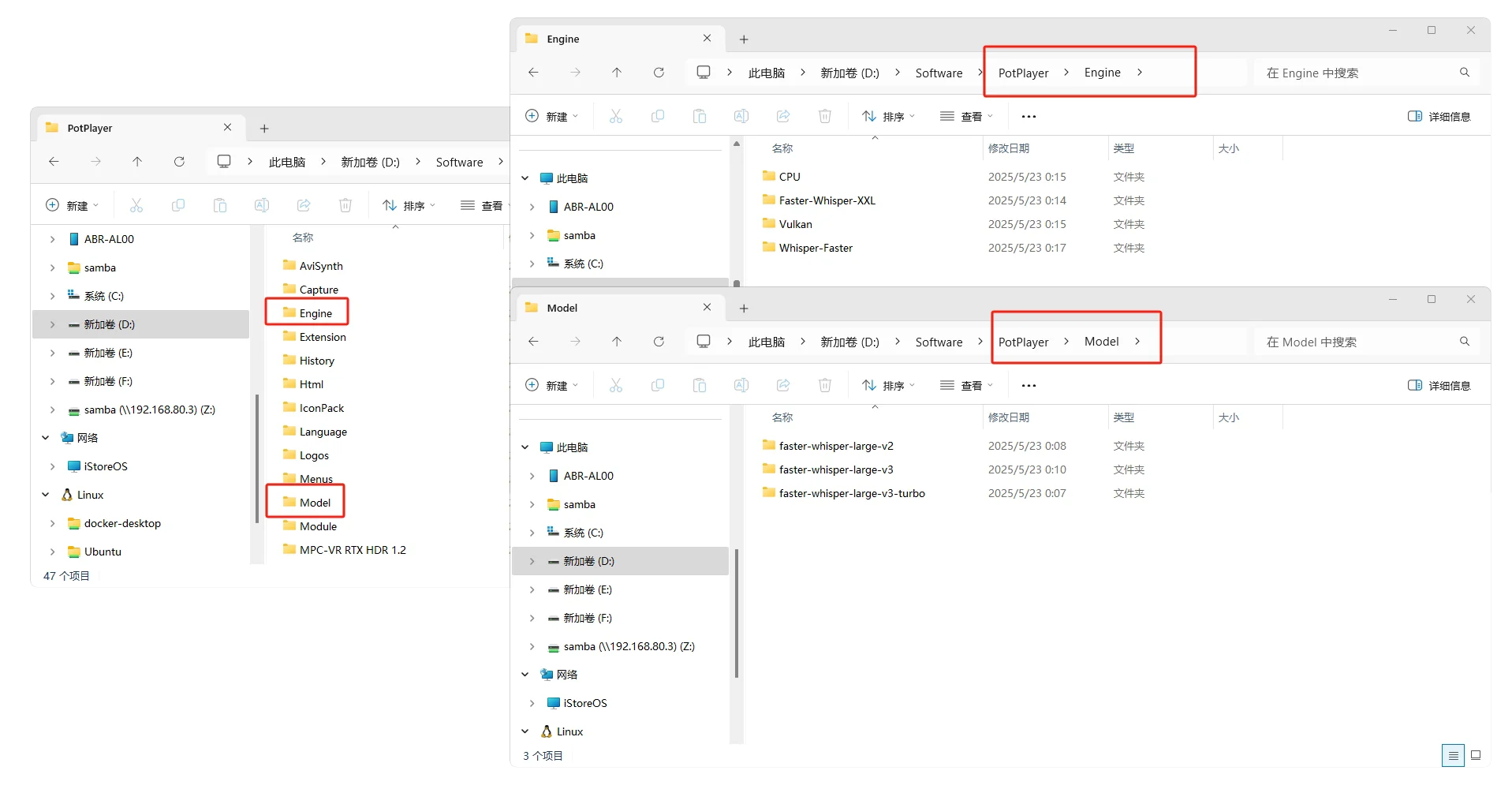Toggle 详细信息 details pane in Engine window
This screenshot has width=1512, height=793.
pyautogui.click(x=1439, y=117)
